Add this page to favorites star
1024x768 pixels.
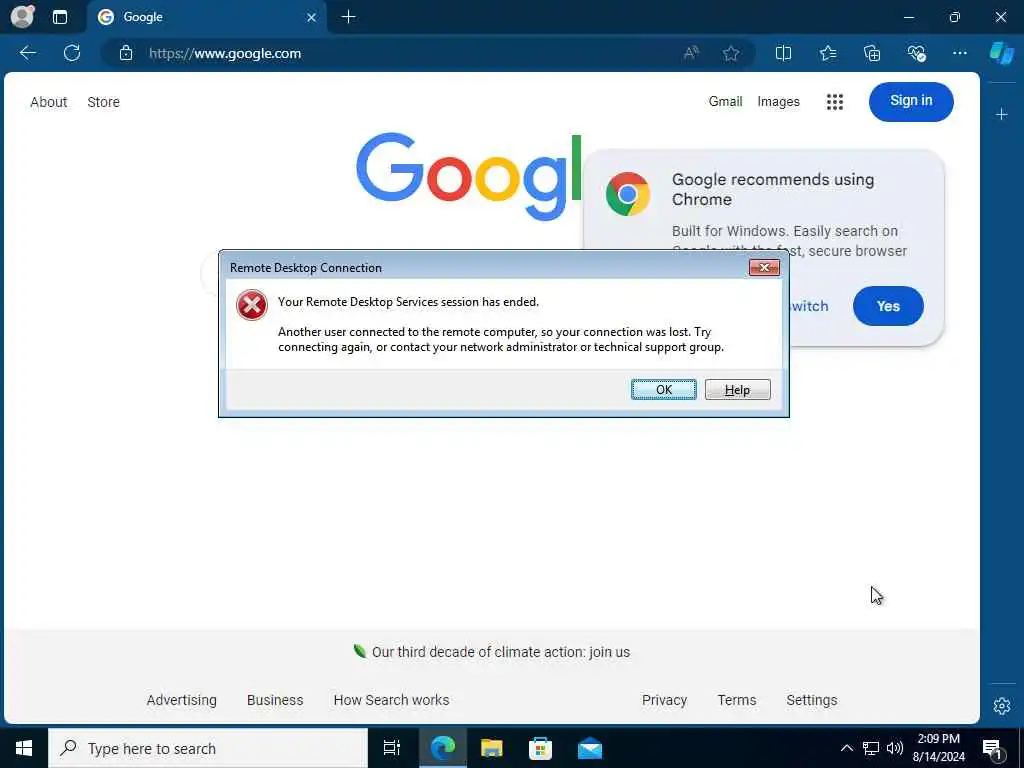click(x=731, y=54)
